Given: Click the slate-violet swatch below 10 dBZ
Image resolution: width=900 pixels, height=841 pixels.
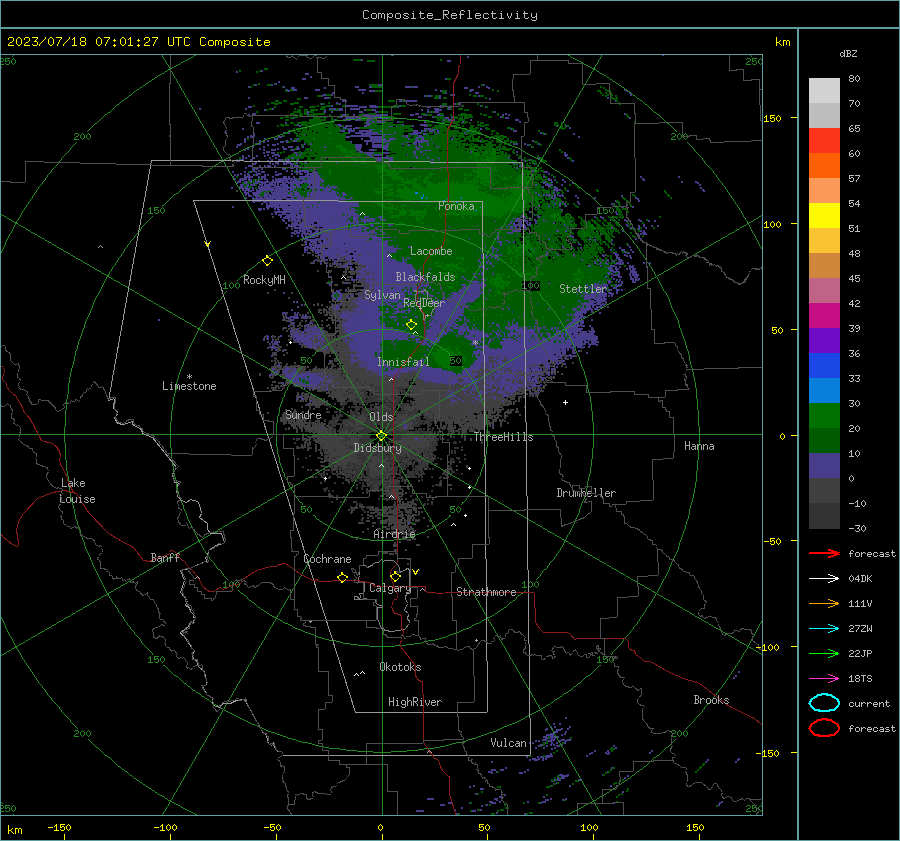Looking at the screenshot, I should tap(824, 466).
